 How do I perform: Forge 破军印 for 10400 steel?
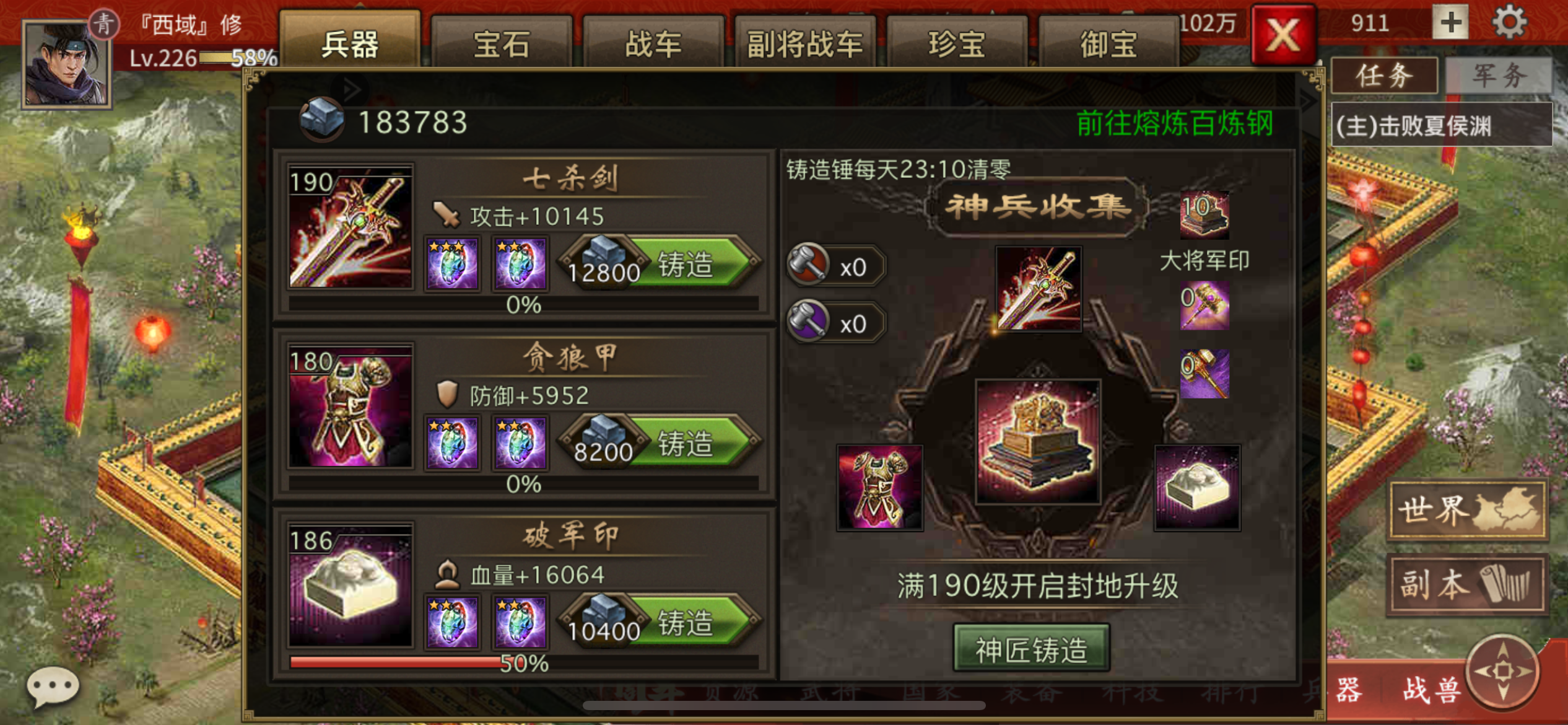(660, 623)
